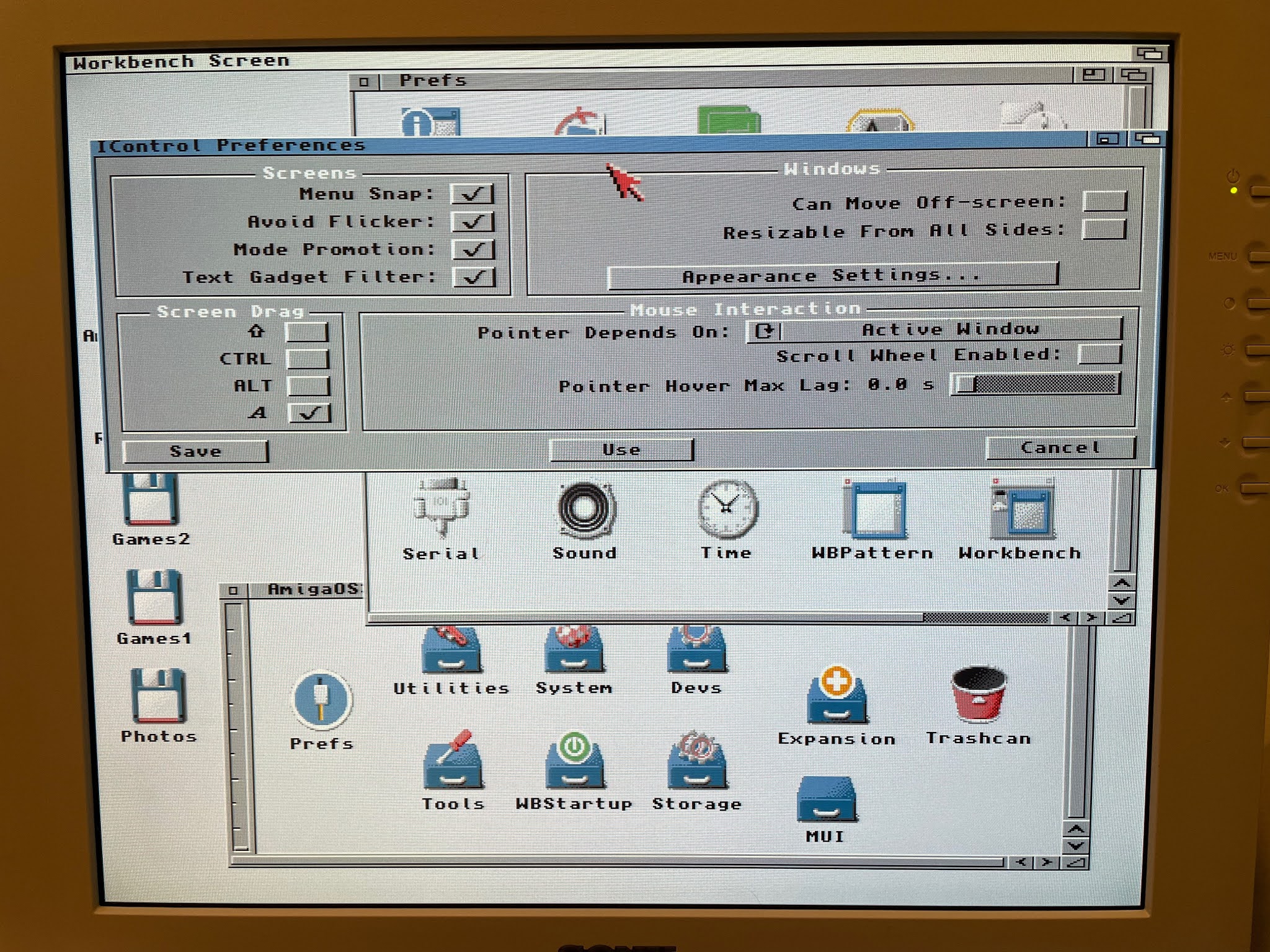The image size is (1270, 952).
Task: Open the Serial preferences icon
Action: click(x=442, y=508)
